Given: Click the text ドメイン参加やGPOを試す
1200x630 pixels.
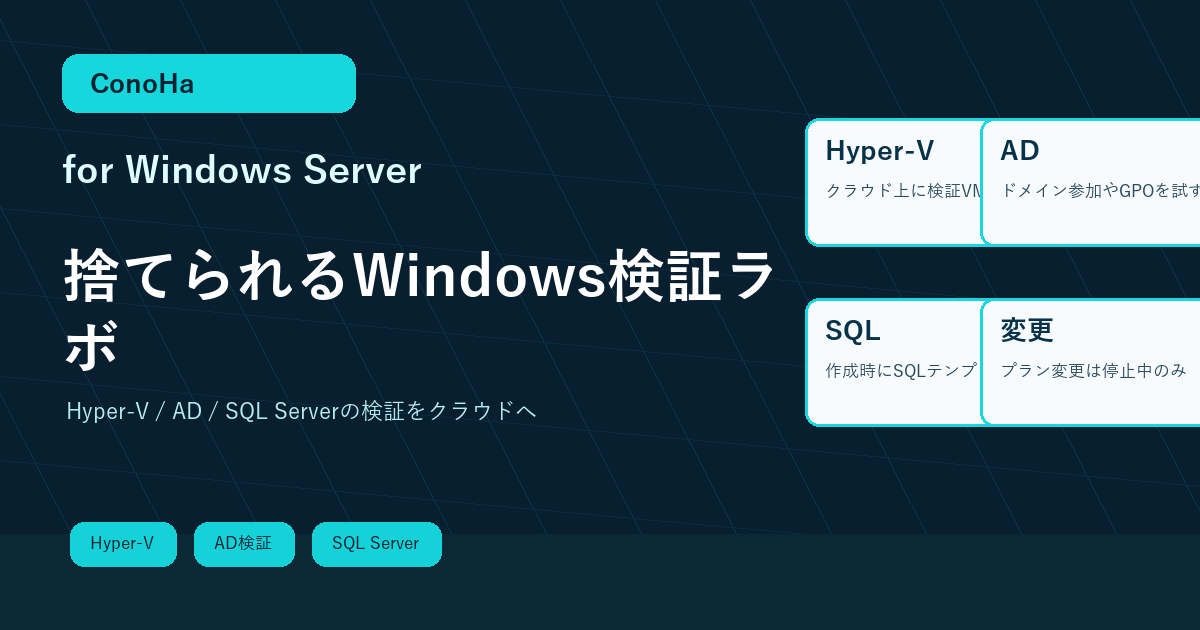Looking at the screenshot, I should pos(1100,190).
